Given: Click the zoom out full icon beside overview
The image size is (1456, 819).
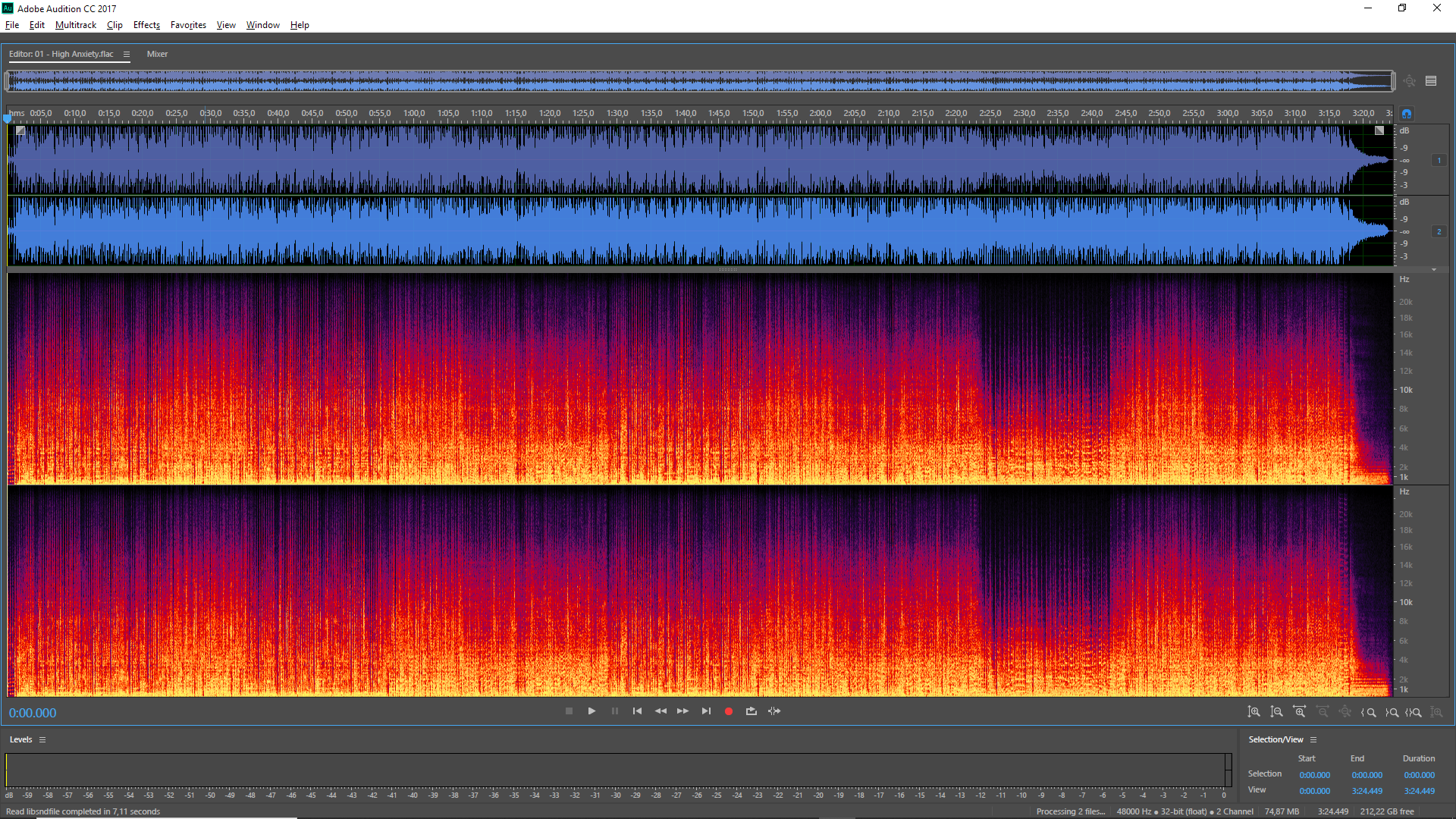Looking at the screenshot, I should (1409, 81).
